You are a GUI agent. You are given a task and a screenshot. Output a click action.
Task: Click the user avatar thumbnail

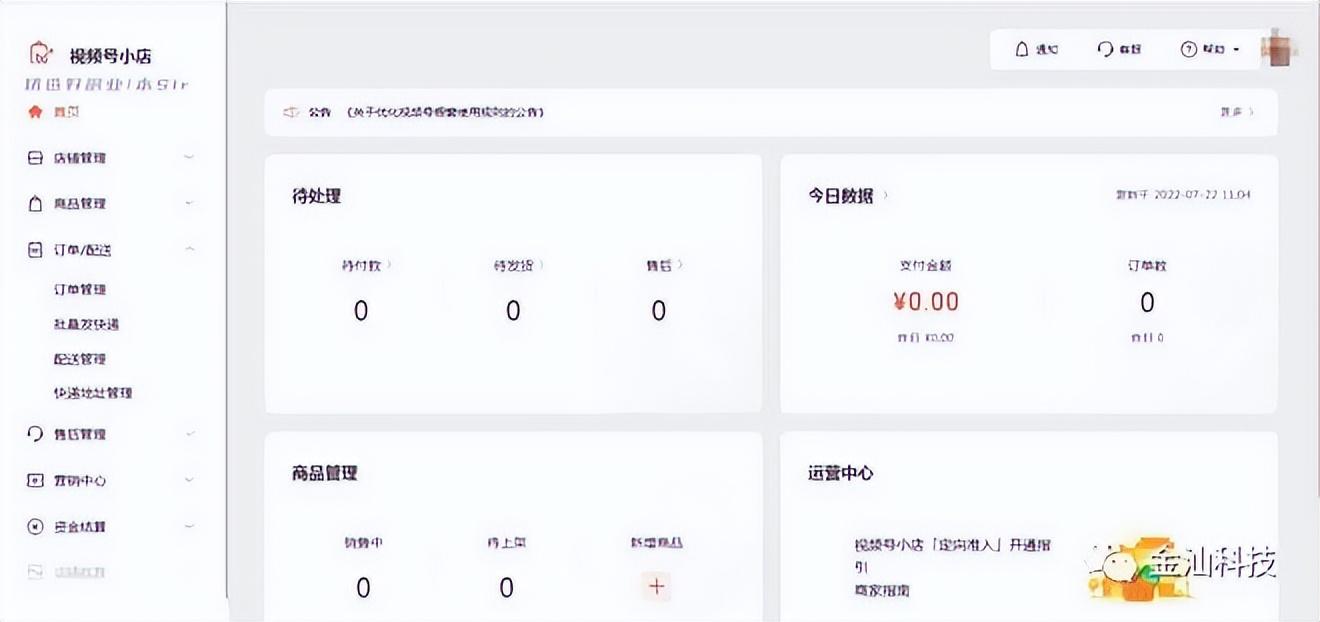pyautogui.click(x=1280, y=47)
